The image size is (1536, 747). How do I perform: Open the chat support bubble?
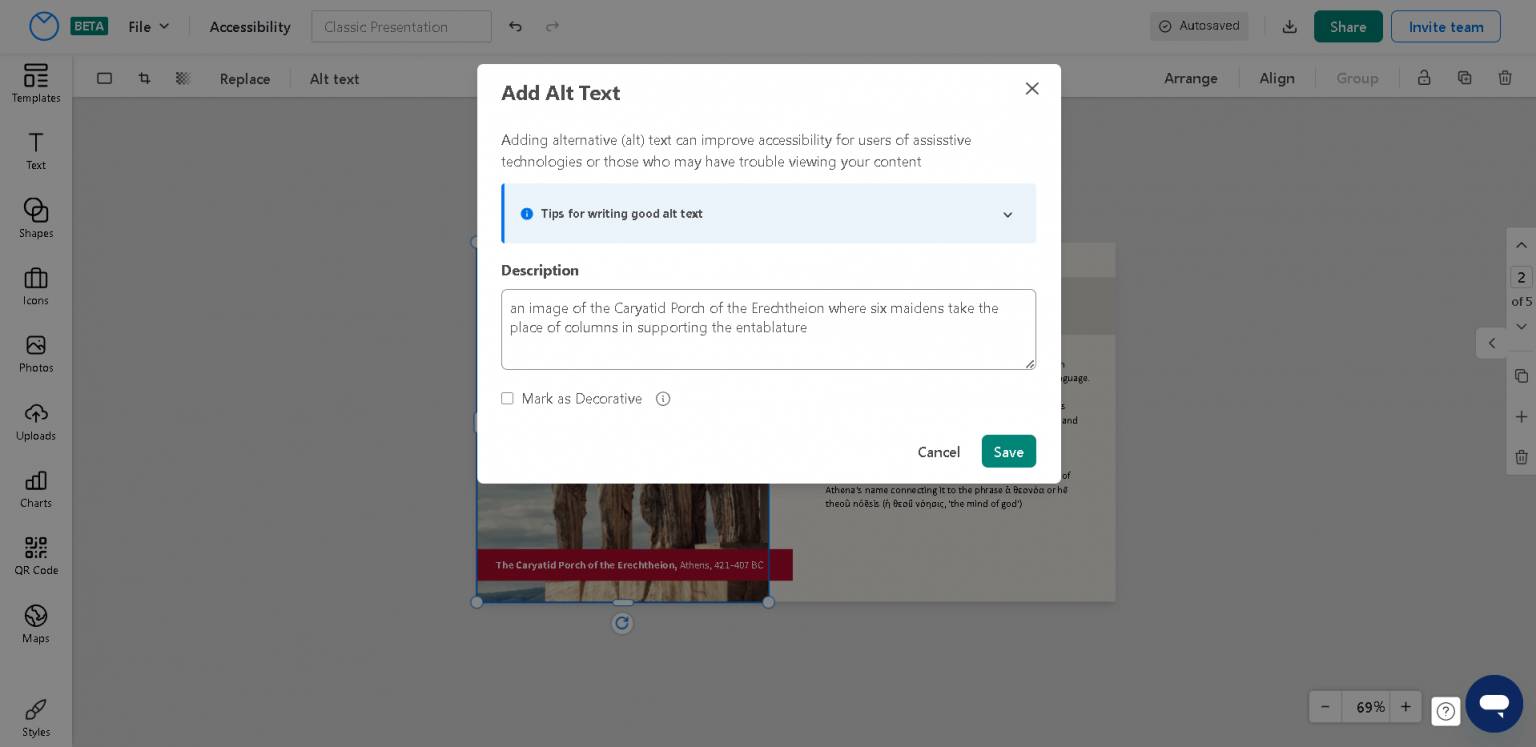[x=1494, y=703]
